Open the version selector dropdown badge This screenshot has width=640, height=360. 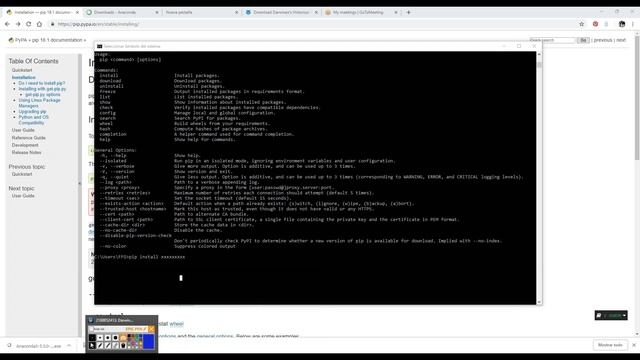pos(611,315)
